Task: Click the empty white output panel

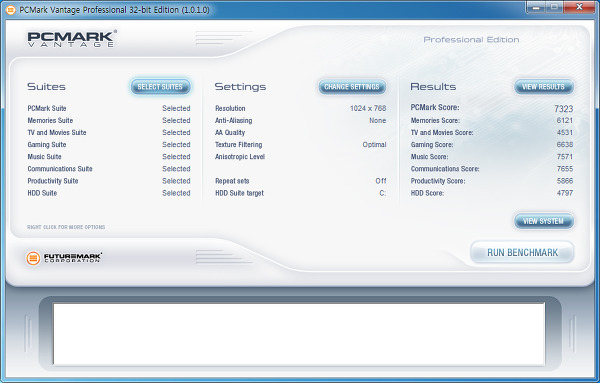Action: pos(299,334)
